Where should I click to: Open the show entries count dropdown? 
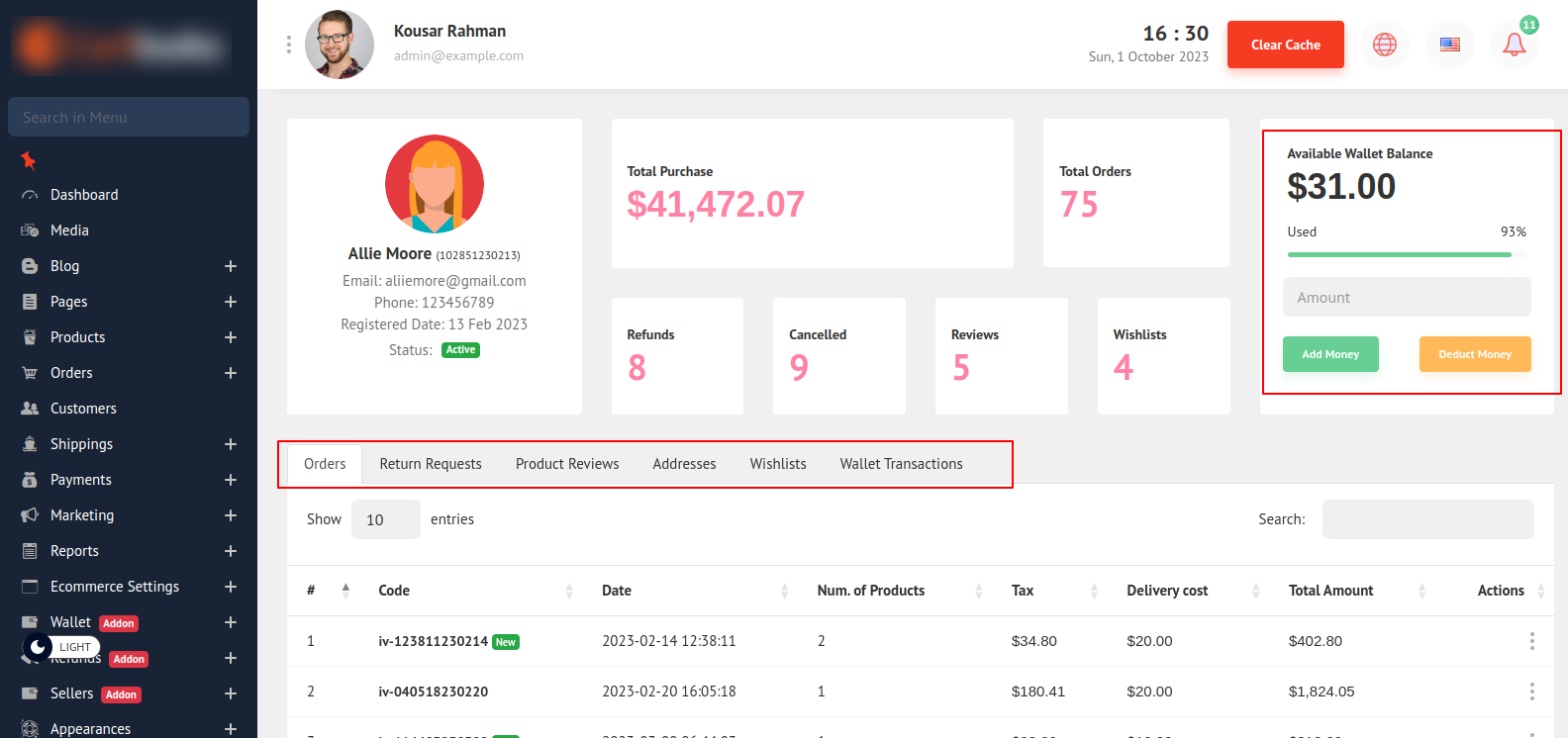[385, 519]
